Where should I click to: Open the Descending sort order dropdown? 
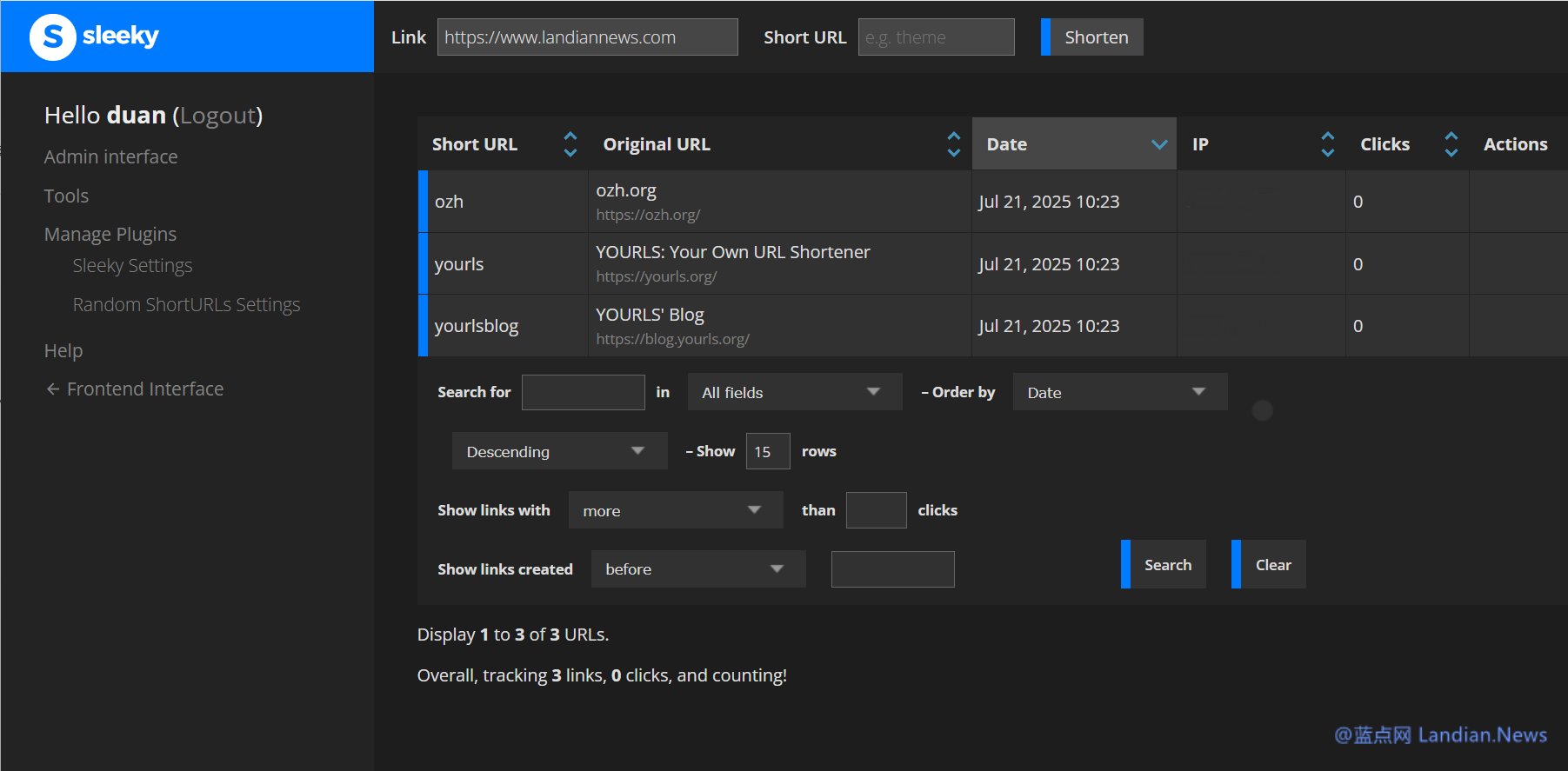point(558,451)
